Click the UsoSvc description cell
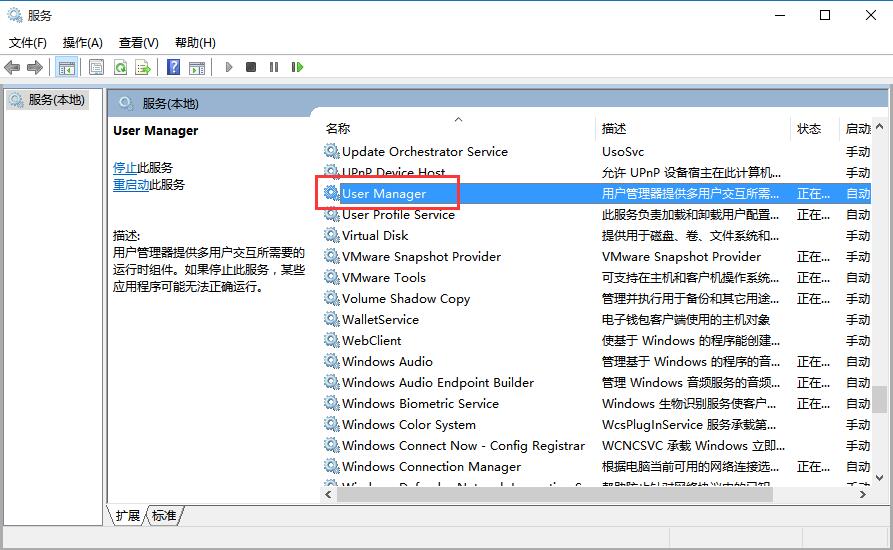The width and height of the screenshot is (893, 550). pos(623,151)
